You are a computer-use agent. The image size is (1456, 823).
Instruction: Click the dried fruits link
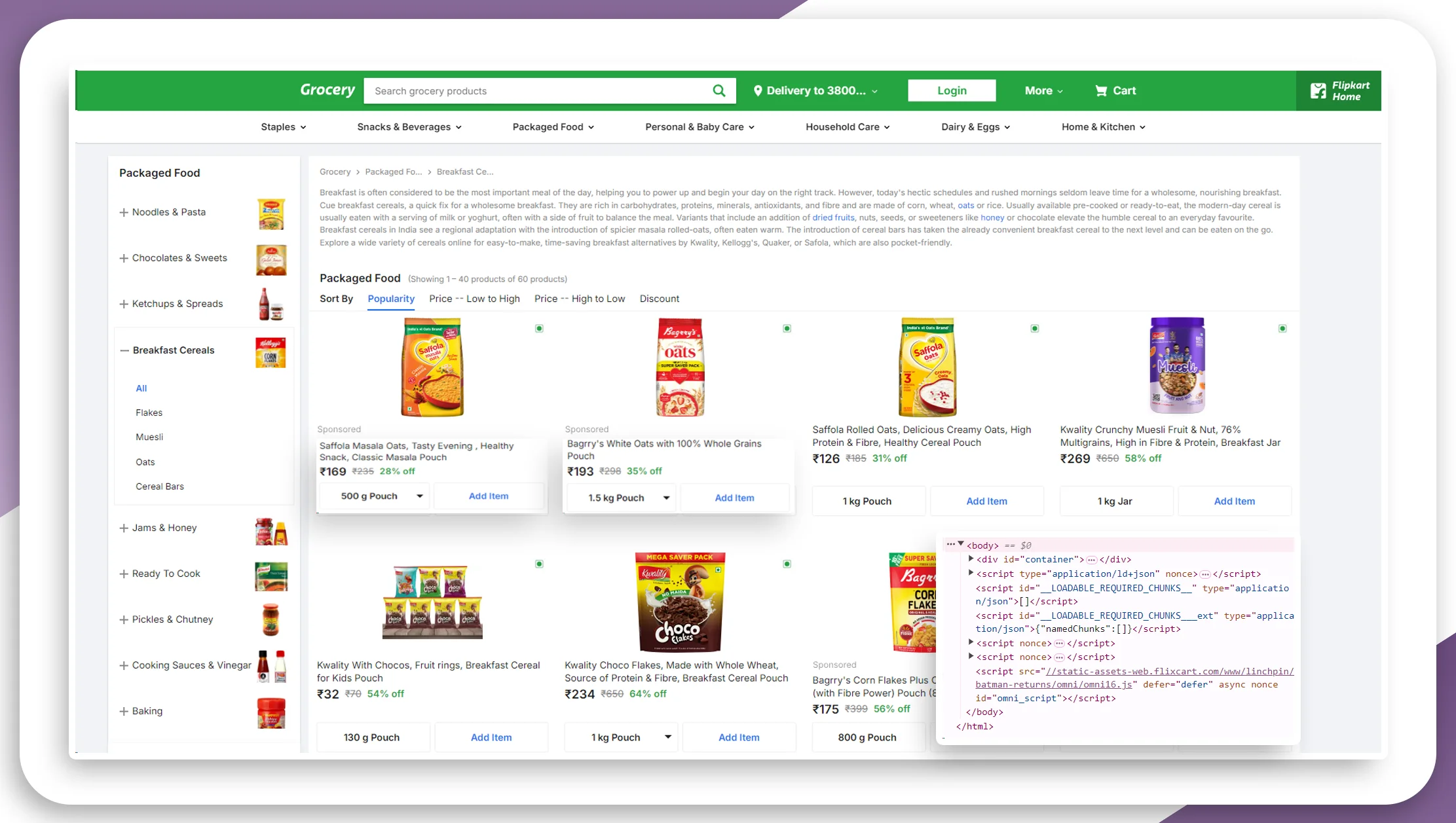click(833, 217)
